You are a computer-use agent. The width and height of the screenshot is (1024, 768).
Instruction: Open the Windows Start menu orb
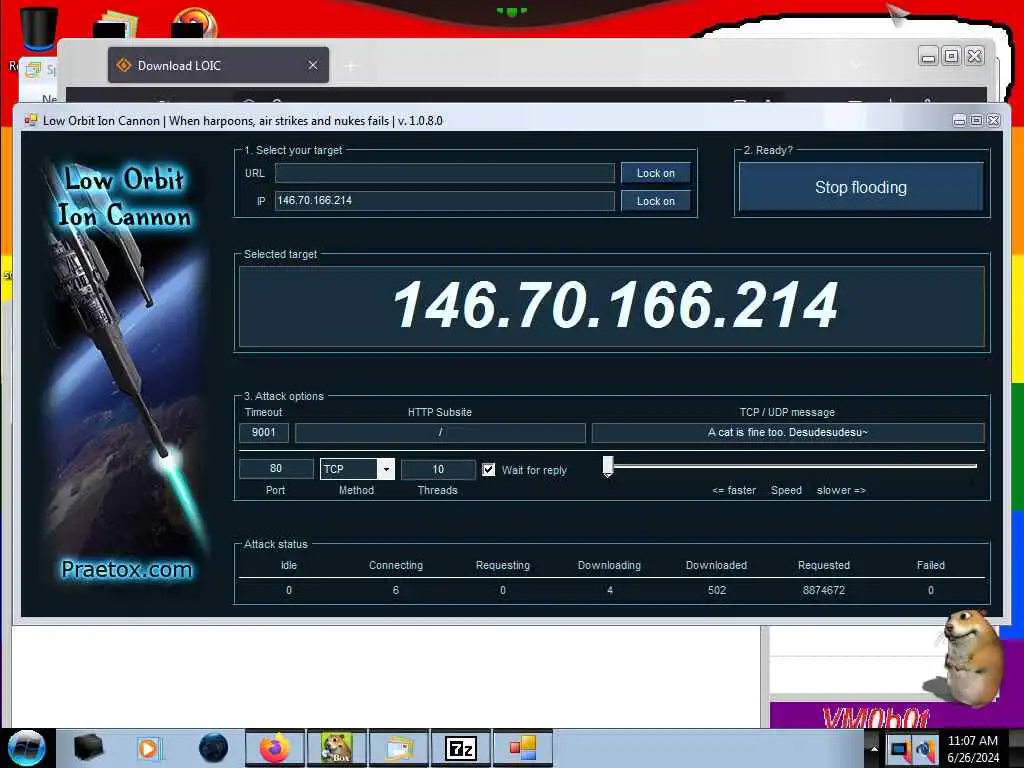coord(27,748)
